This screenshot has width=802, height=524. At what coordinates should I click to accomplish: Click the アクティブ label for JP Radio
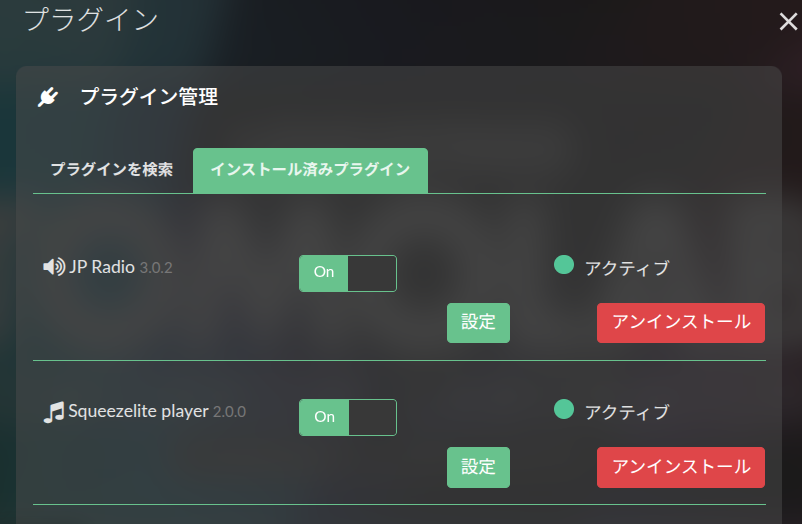click(627, 267)
